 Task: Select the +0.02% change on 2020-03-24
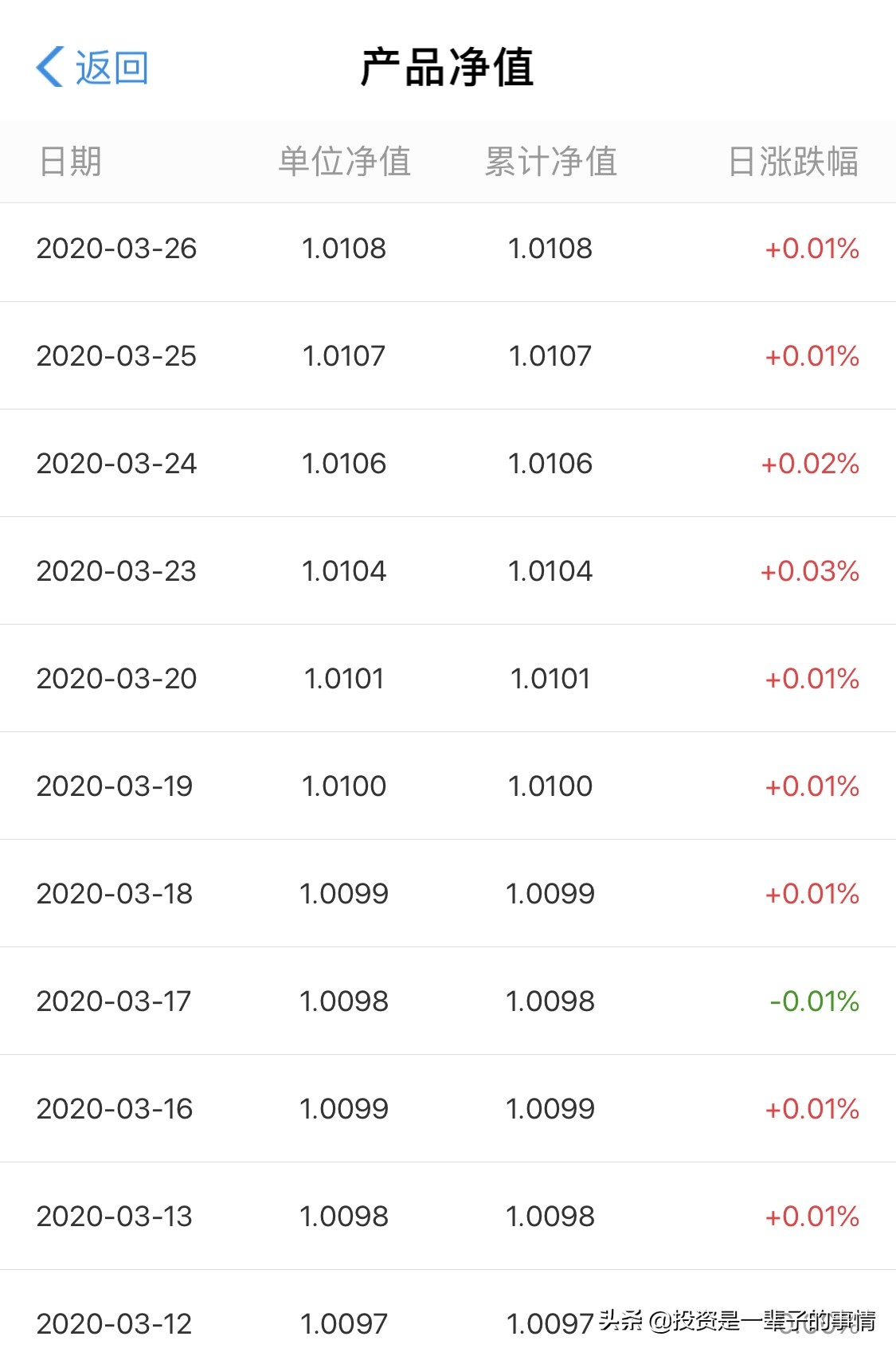tap(810, 464)
